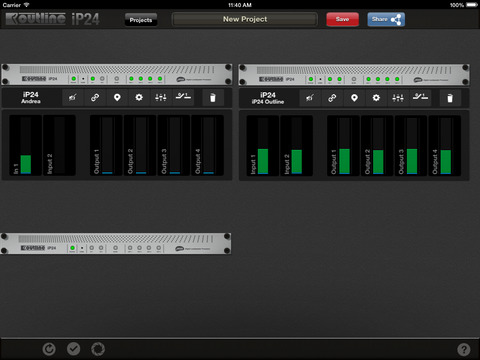Edit the New Project name field
This screenshot has width=480, height=360.
pos(245,19)
